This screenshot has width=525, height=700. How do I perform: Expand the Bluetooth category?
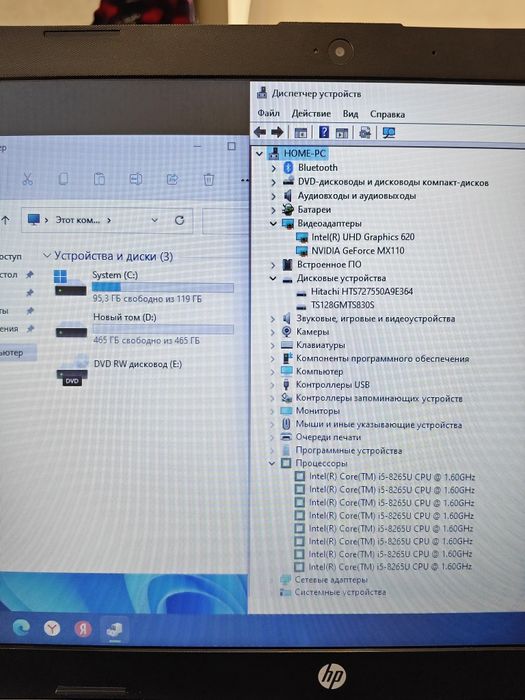point(274,168)
